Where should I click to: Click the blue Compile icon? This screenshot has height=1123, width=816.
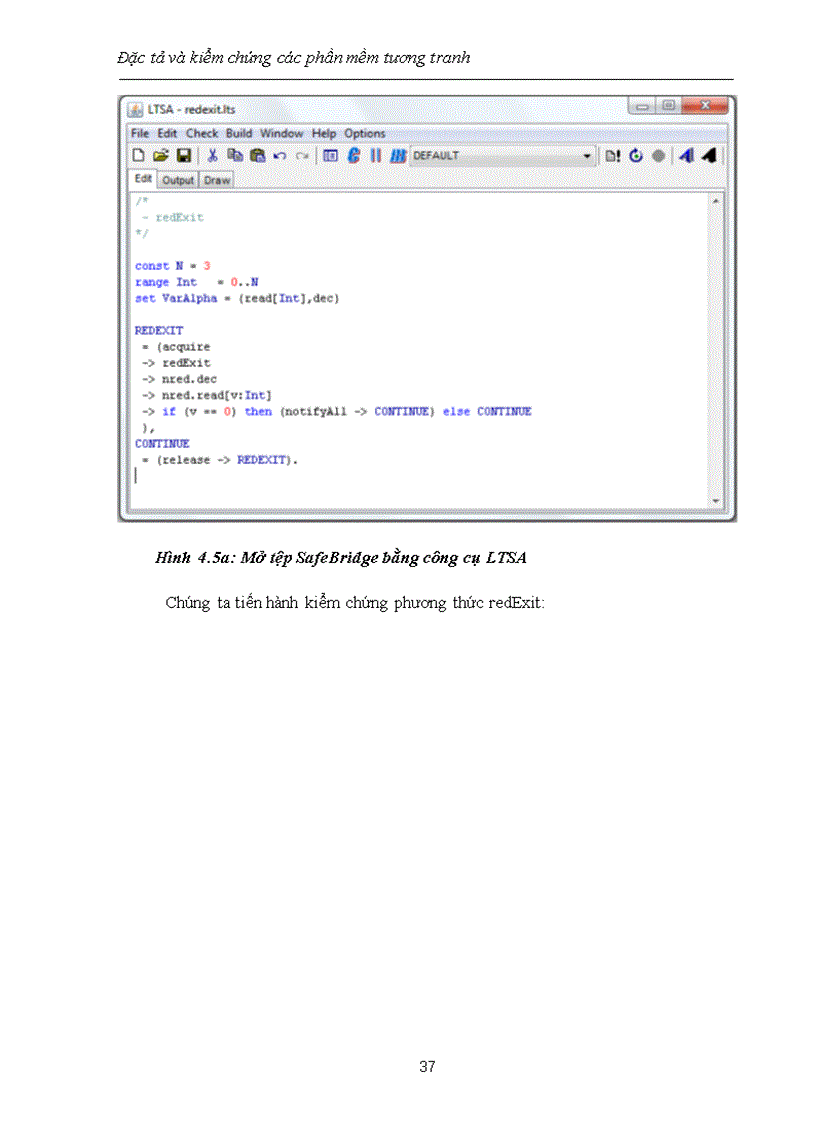(353, 156)
